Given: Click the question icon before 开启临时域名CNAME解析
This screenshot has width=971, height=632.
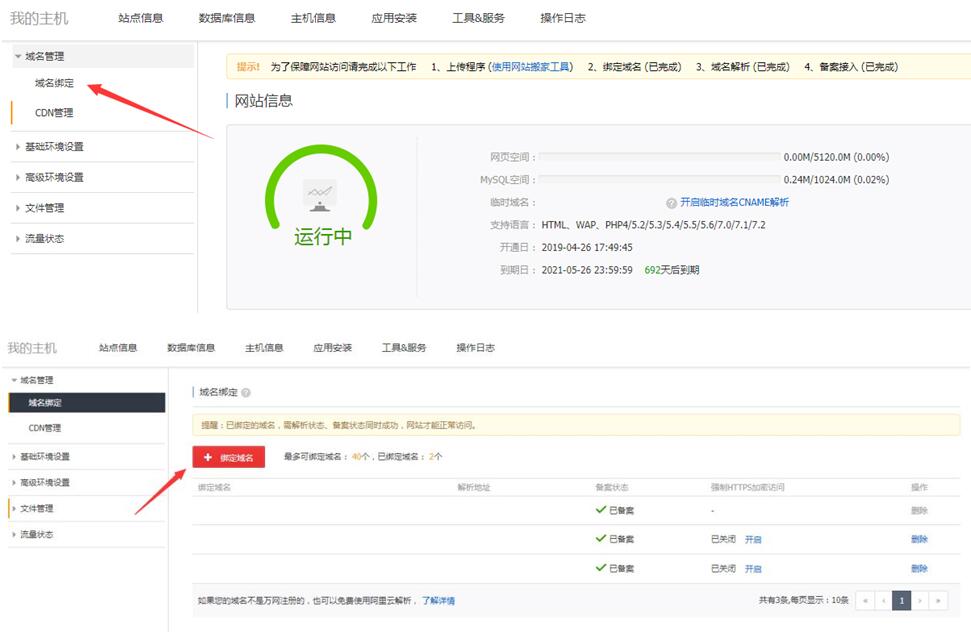Looking at the screenshot, I should click(671, 203).
